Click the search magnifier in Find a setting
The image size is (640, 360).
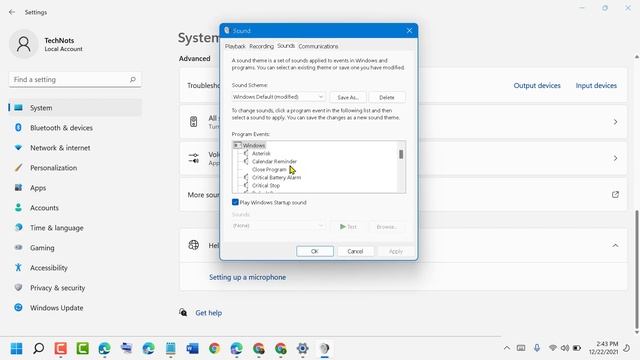tap(133, 79)
